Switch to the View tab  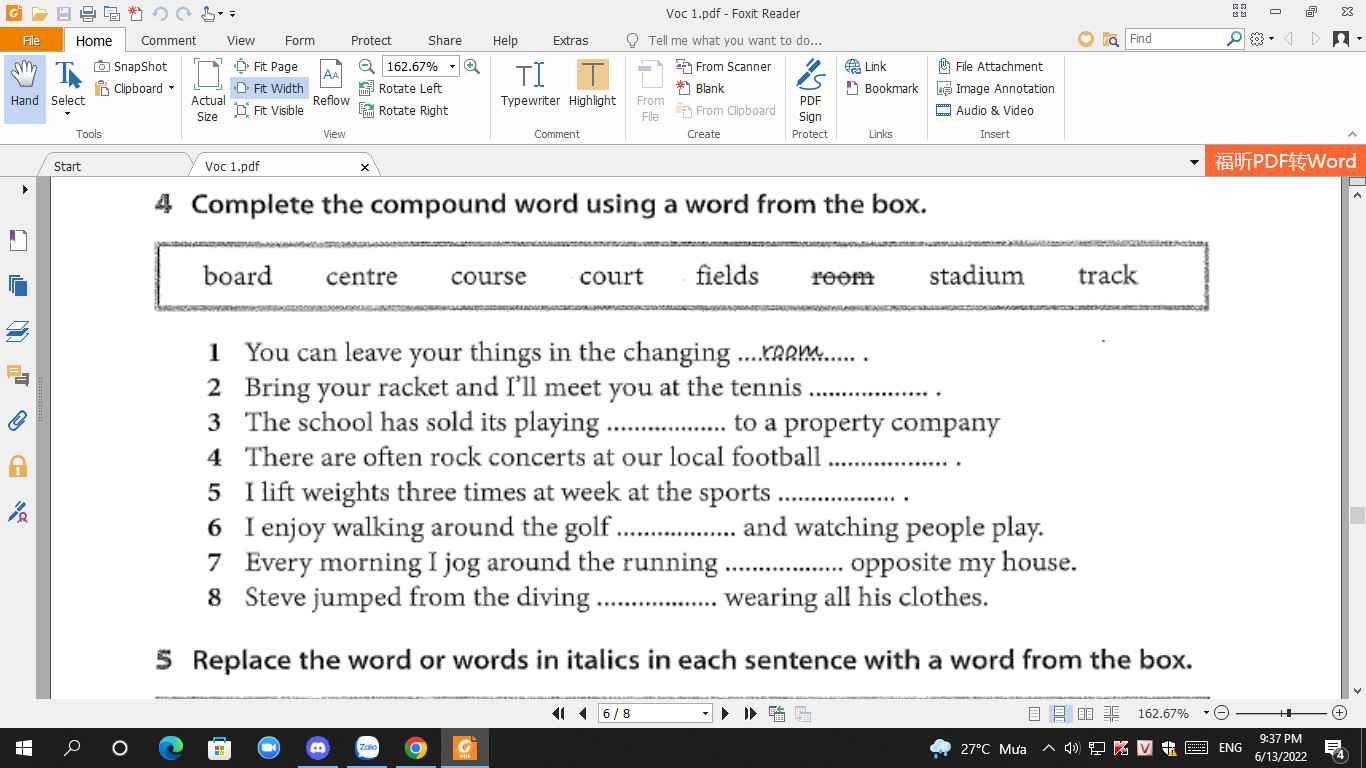240,40
